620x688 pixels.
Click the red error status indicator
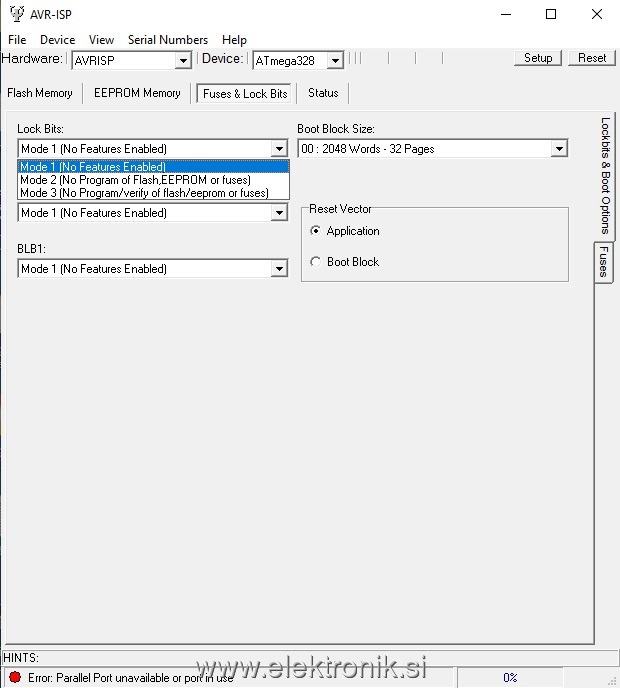click(15, 677)
